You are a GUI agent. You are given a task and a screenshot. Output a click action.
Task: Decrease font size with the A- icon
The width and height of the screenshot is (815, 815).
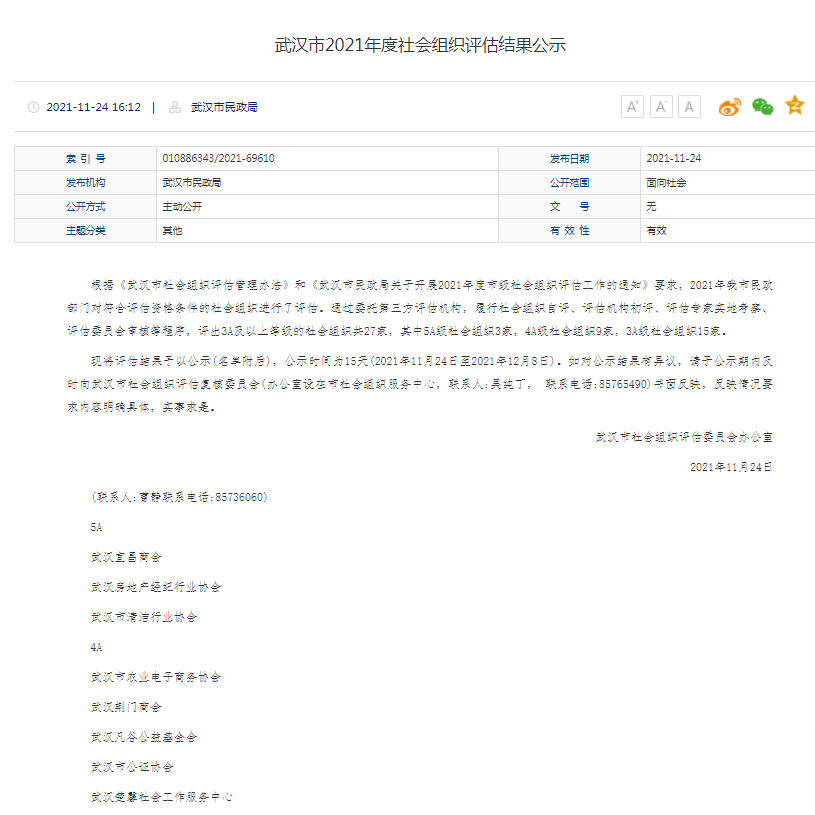pyautogui.click(x=661, y=107)
